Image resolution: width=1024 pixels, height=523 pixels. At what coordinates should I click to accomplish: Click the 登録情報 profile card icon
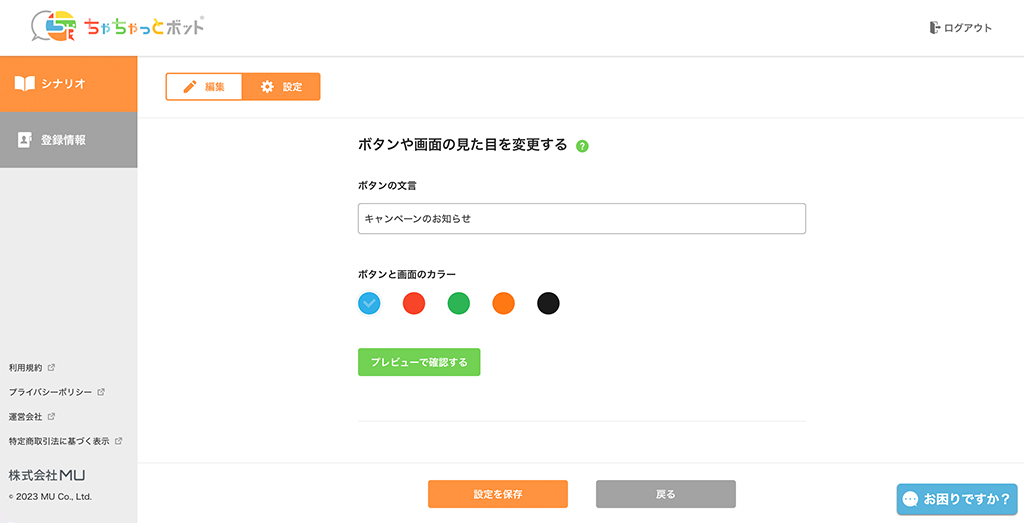click(25, 140)
